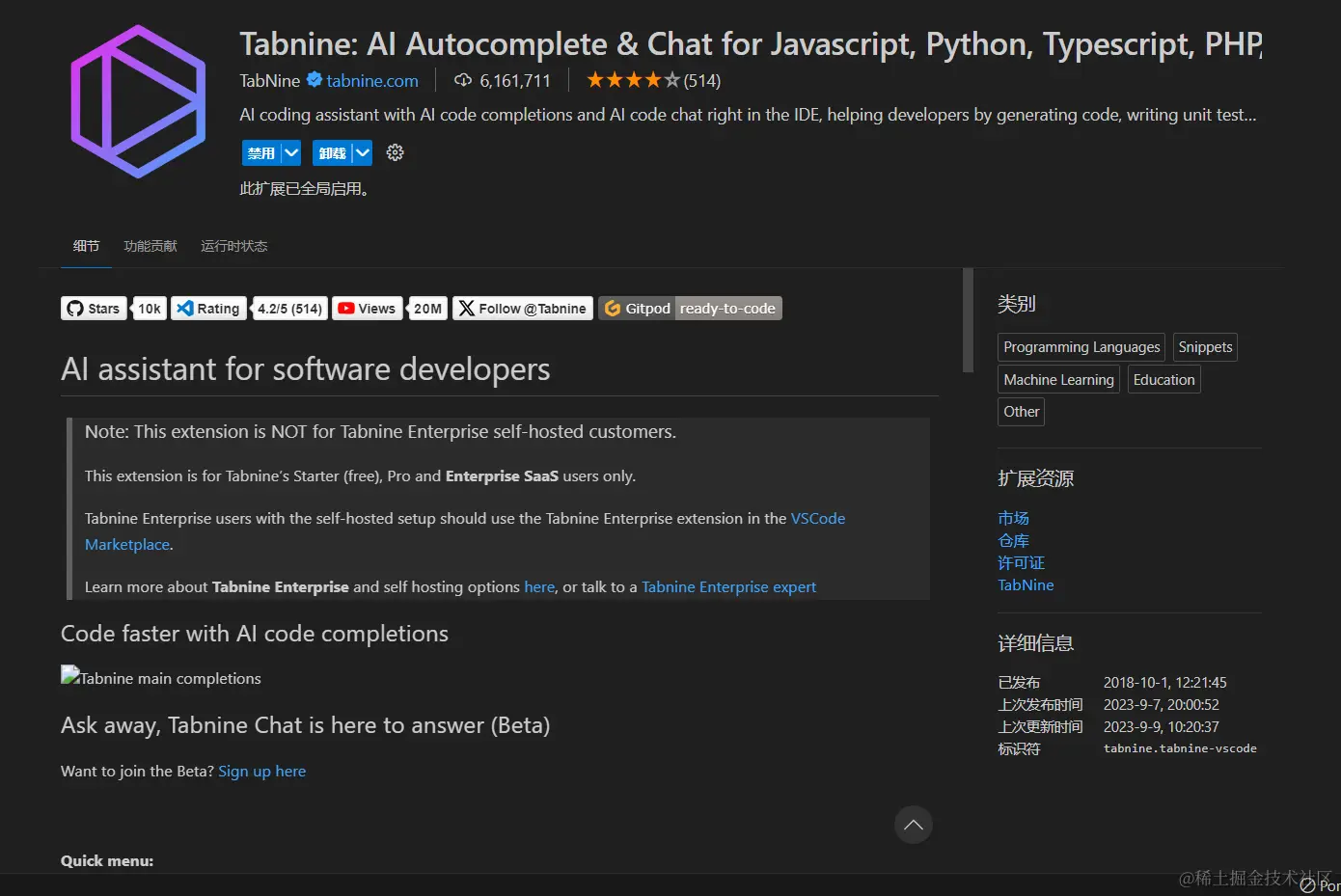
Task: Expand the 卸载 (uninstall) dropdown arrow
Action: [362, 152]
